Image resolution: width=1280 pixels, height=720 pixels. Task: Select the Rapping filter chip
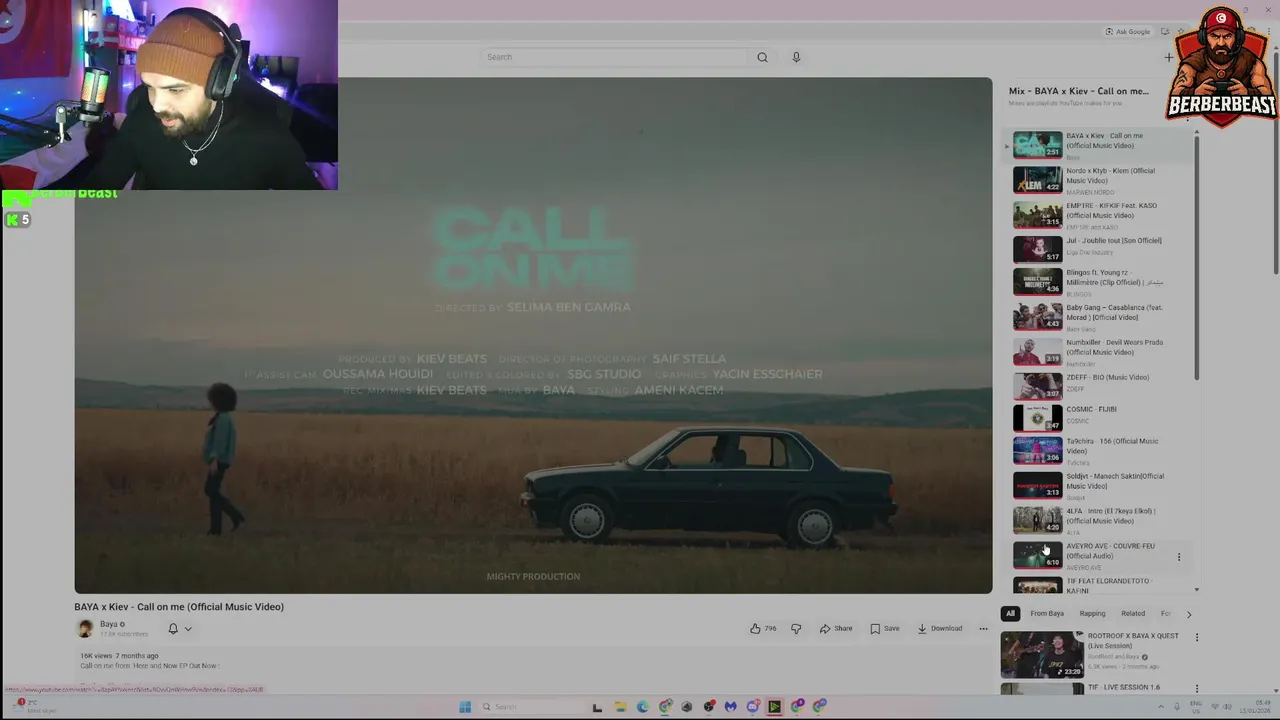(1092, 614)
